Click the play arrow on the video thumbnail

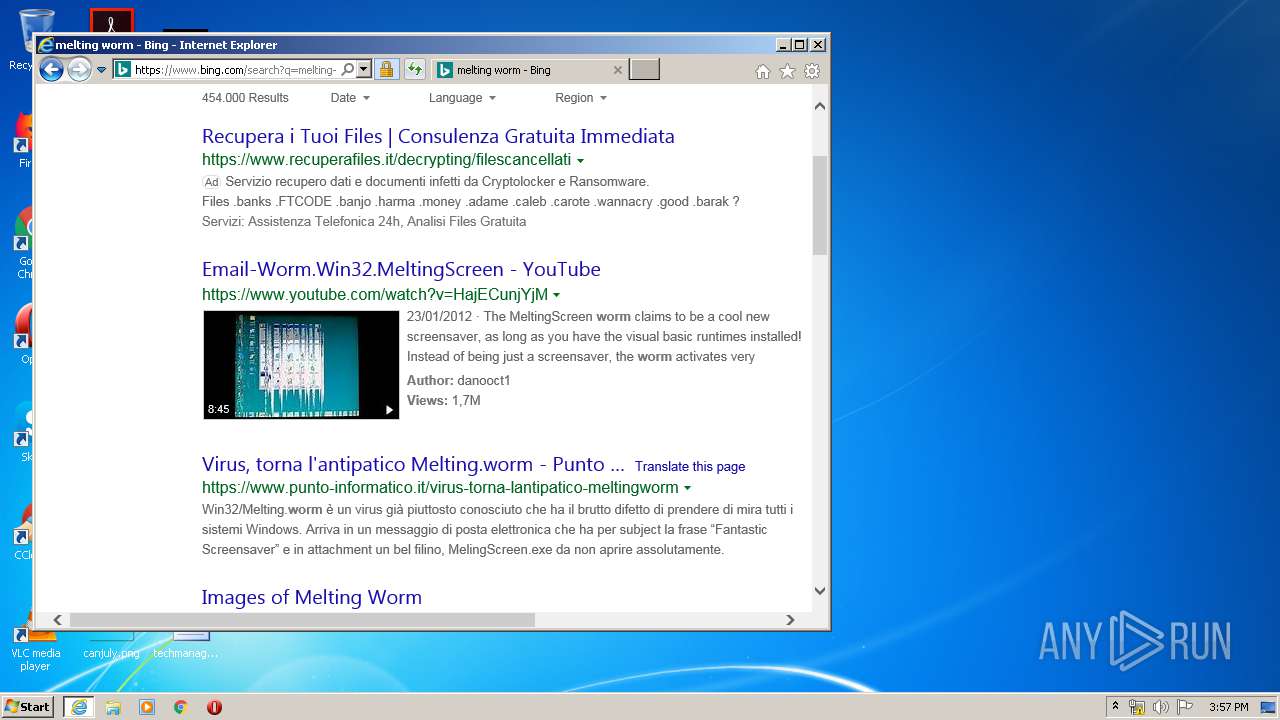[x=389, y=409]
